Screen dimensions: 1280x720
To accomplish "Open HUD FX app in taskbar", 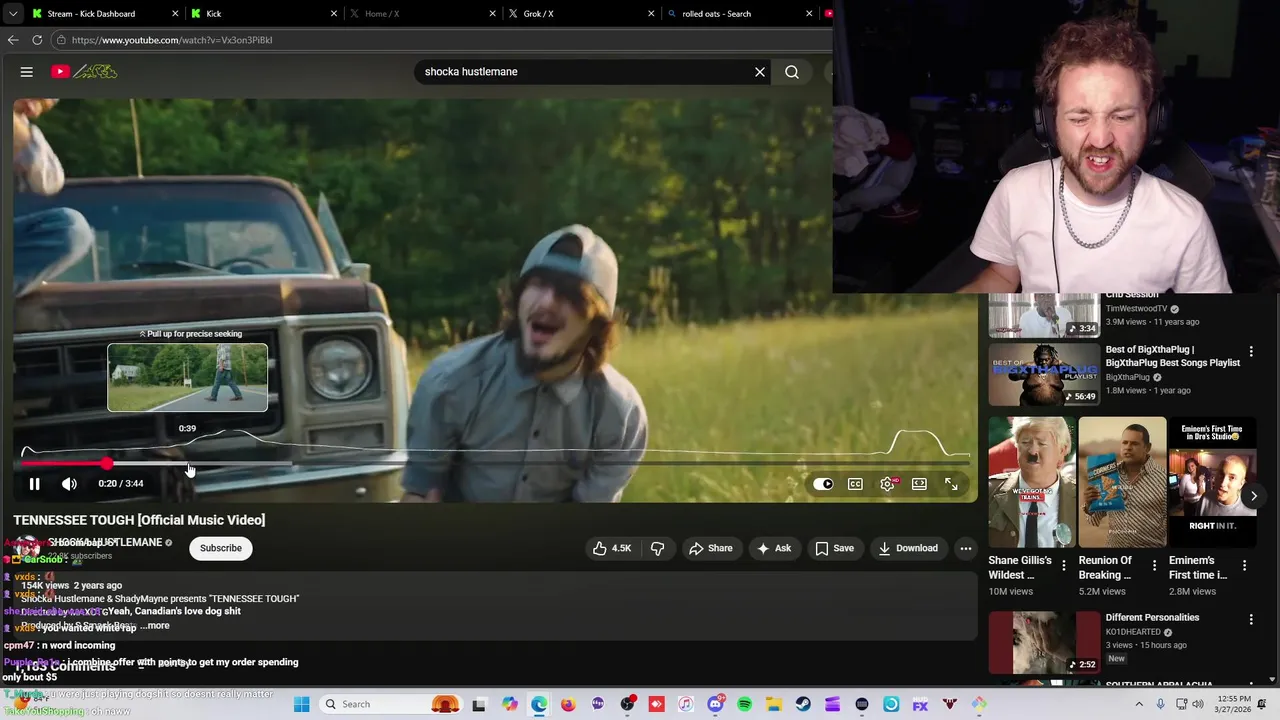I will click(920, 704).
